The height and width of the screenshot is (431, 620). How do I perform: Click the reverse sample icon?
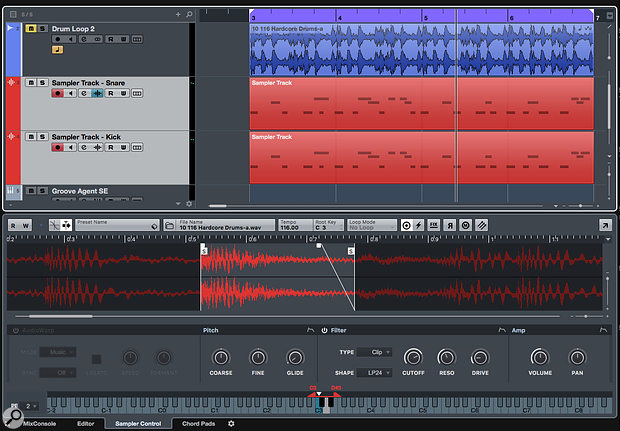point(450,225)
